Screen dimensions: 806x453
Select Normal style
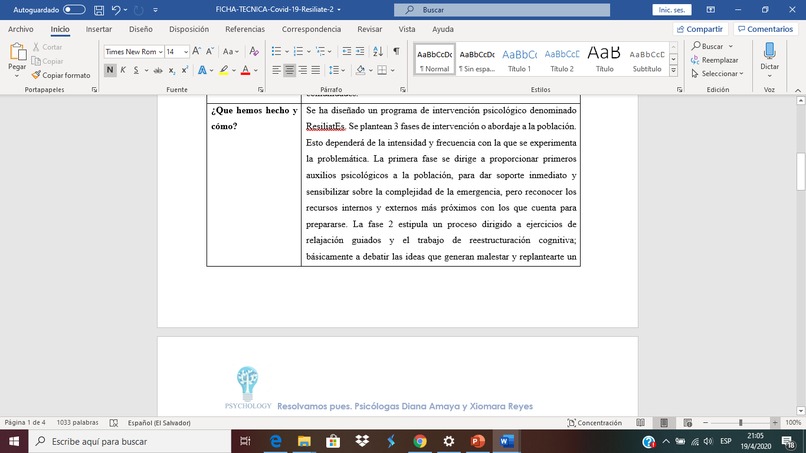point(434,60)
